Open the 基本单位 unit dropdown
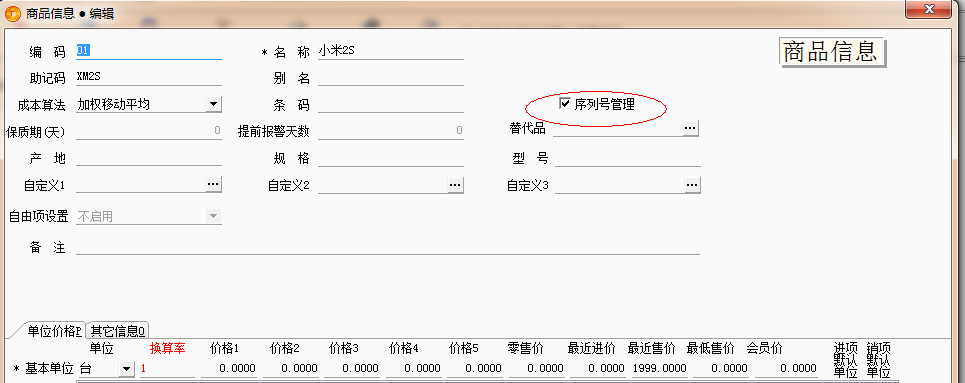The height and width of the screenshot is (383, 965). point(126,369)
